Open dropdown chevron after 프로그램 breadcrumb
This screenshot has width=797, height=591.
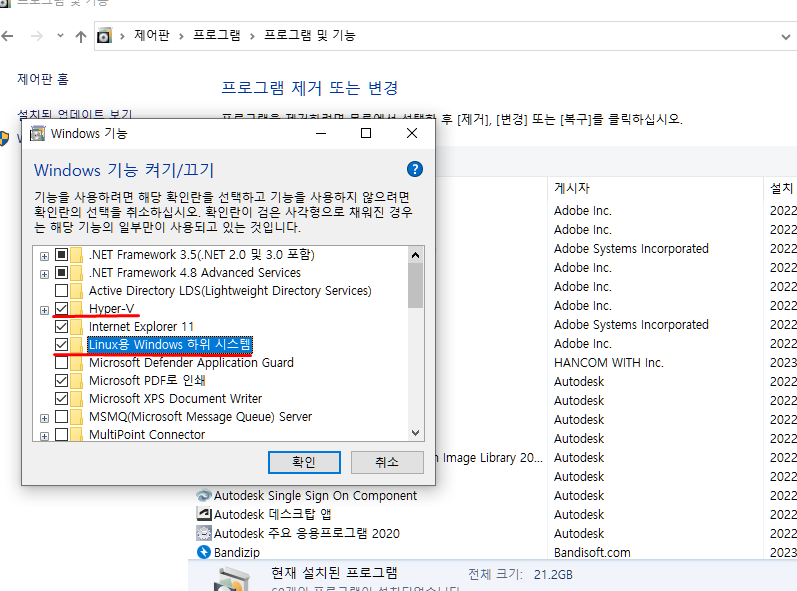pyautogui.click(x=252, y=36)
